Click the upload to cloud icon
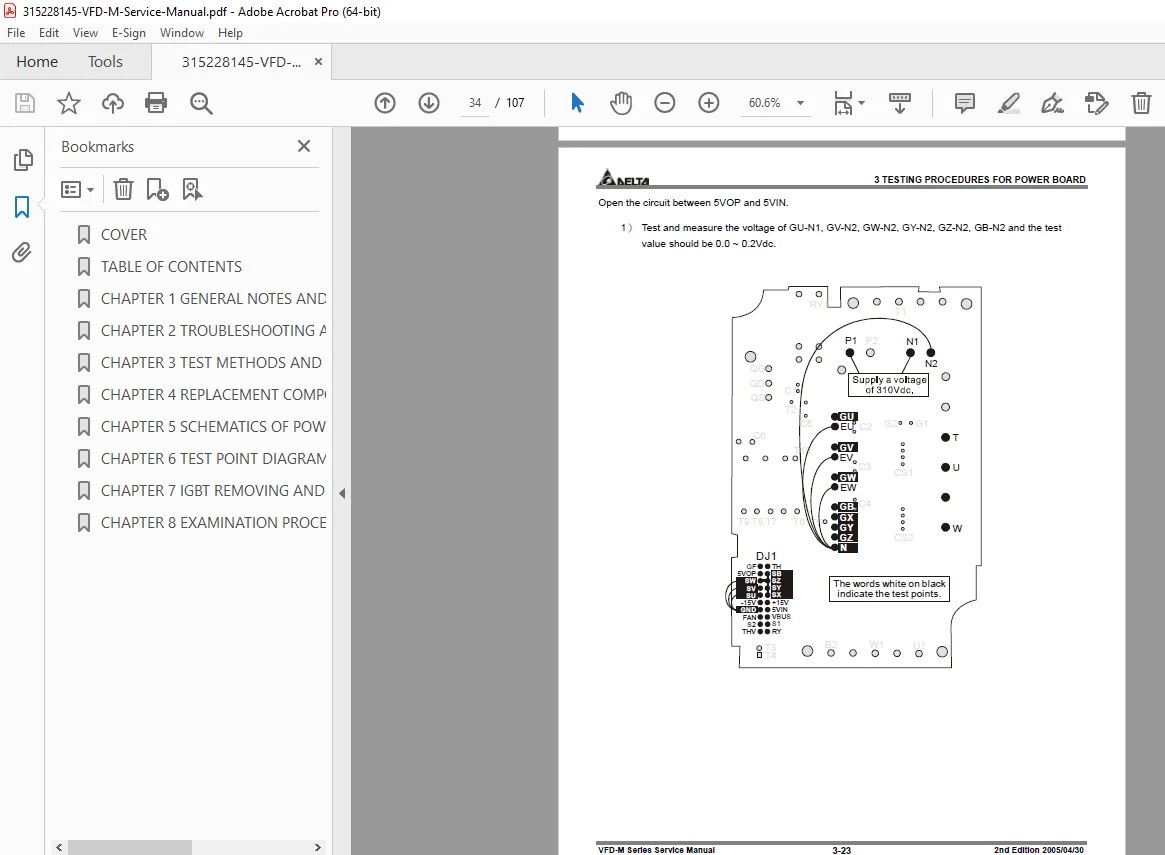The image size is (1165, 855). point(113,103)
